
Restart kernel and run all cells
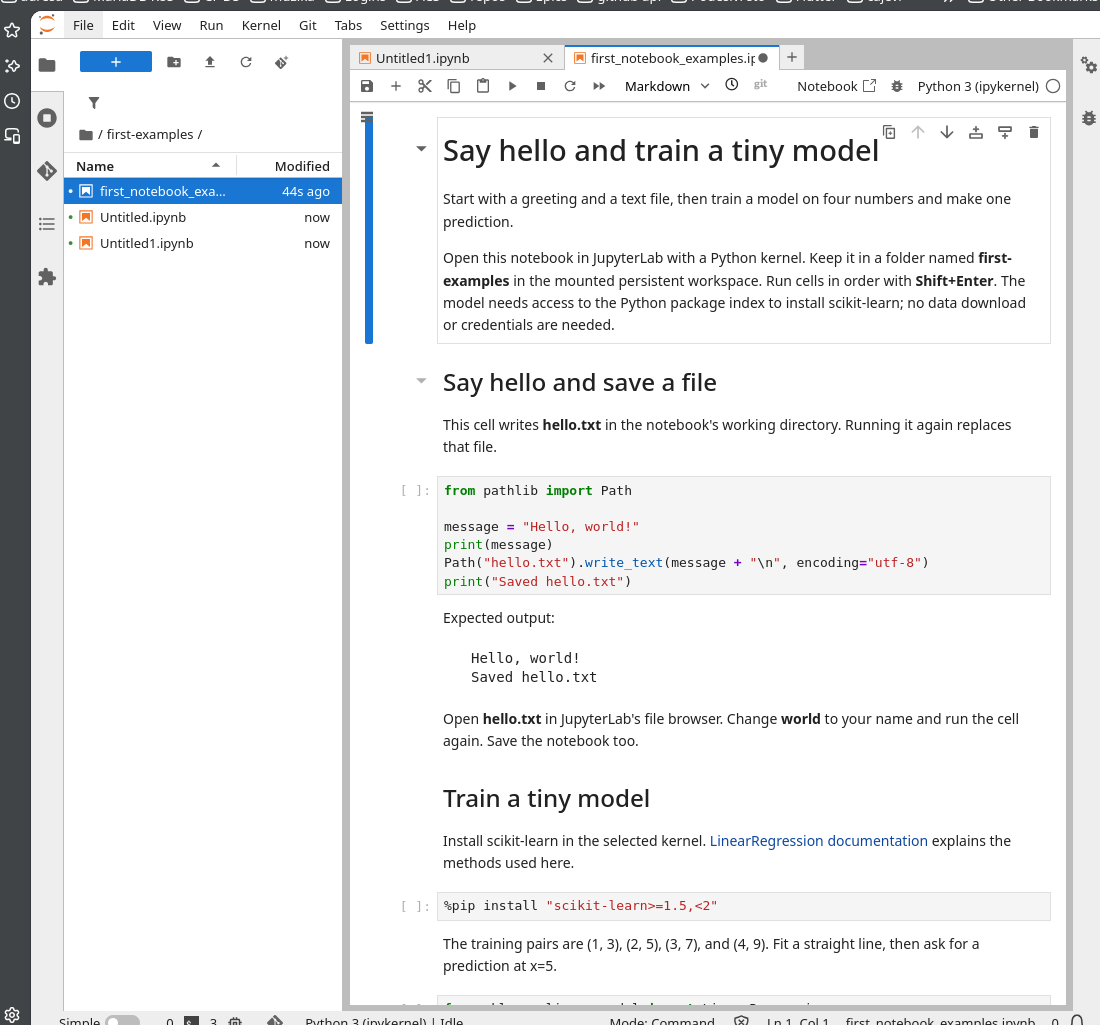[x=599, y=86]
